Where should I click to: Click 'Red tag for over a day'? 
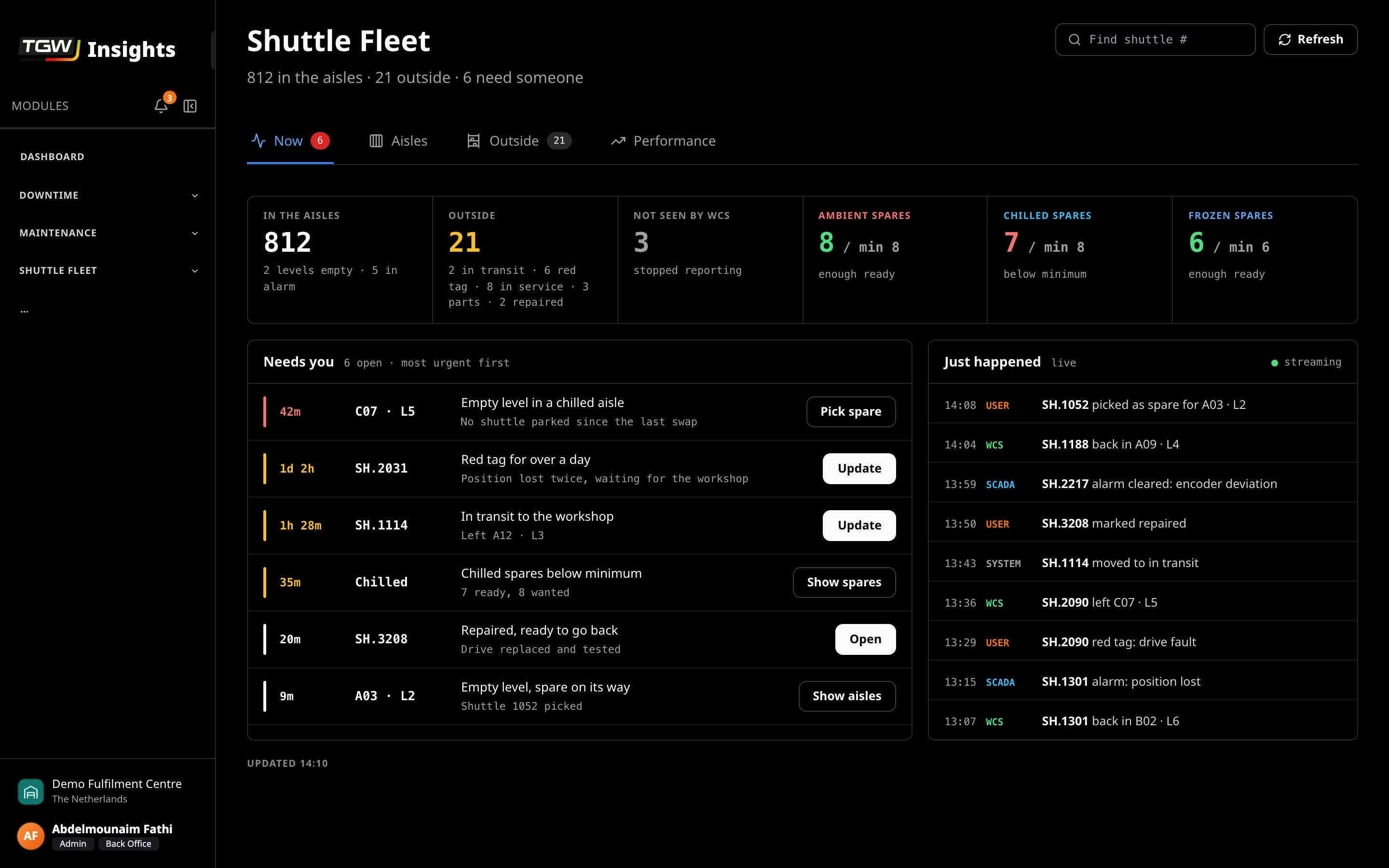click(526, 460)
